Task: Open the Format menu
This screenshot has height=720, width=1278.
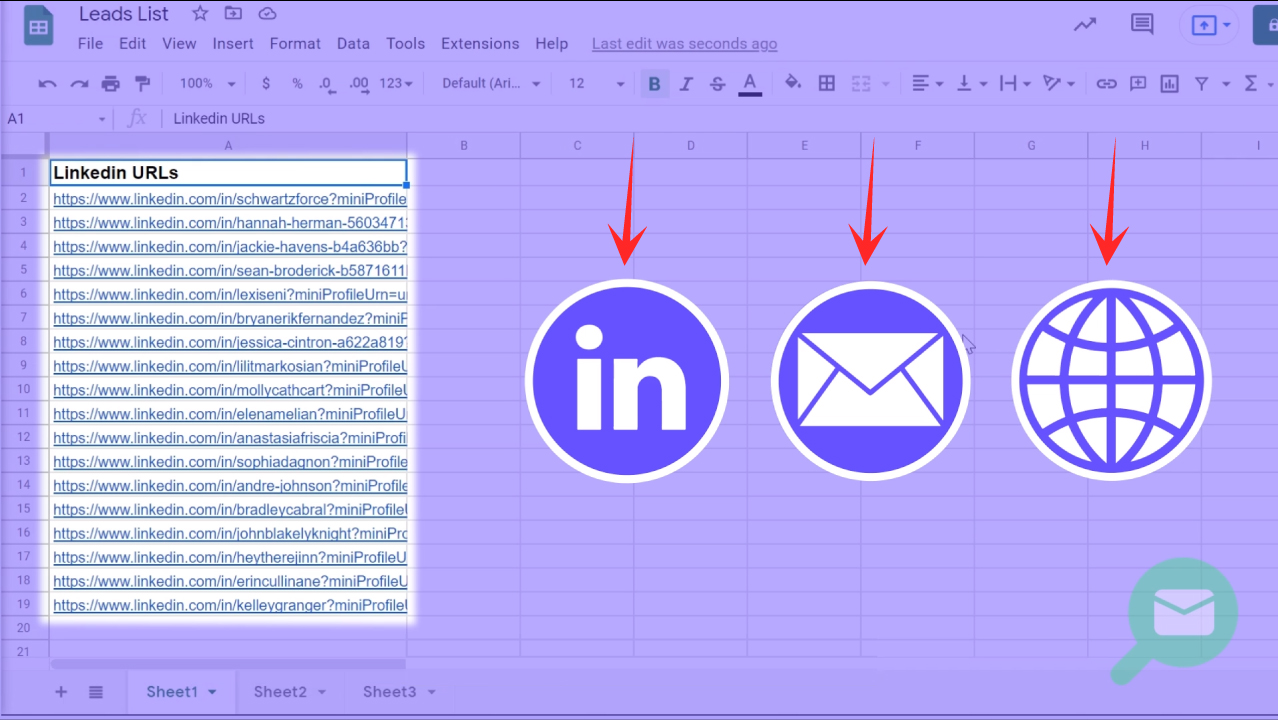Action: [x=295, y=44]
